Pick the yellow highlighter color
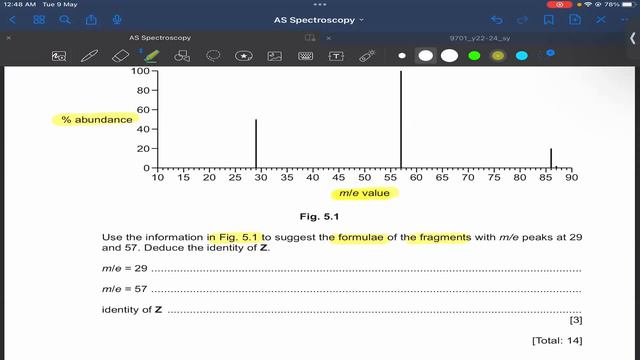Screen dimensions: 640x360 pyautogui.click(x=498, y=56)
